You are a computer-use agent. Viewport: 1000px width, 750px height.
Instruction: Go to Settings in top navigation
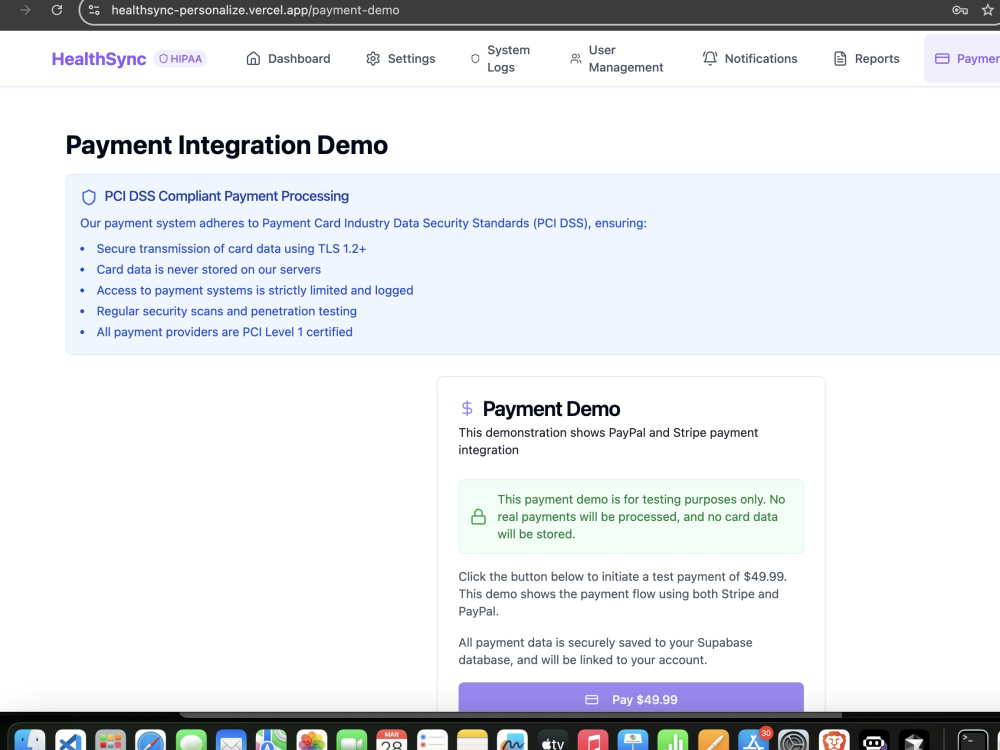(x=401, y=59)
